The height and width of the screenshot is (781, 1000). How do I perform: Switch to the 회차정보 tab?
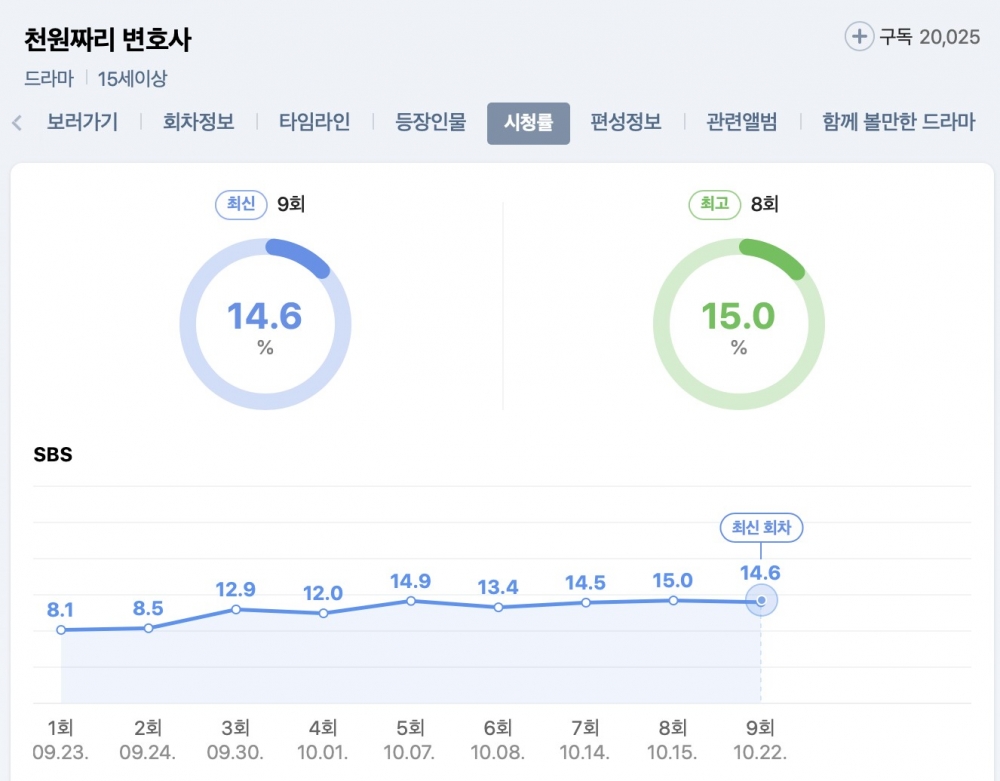point(198,123)
